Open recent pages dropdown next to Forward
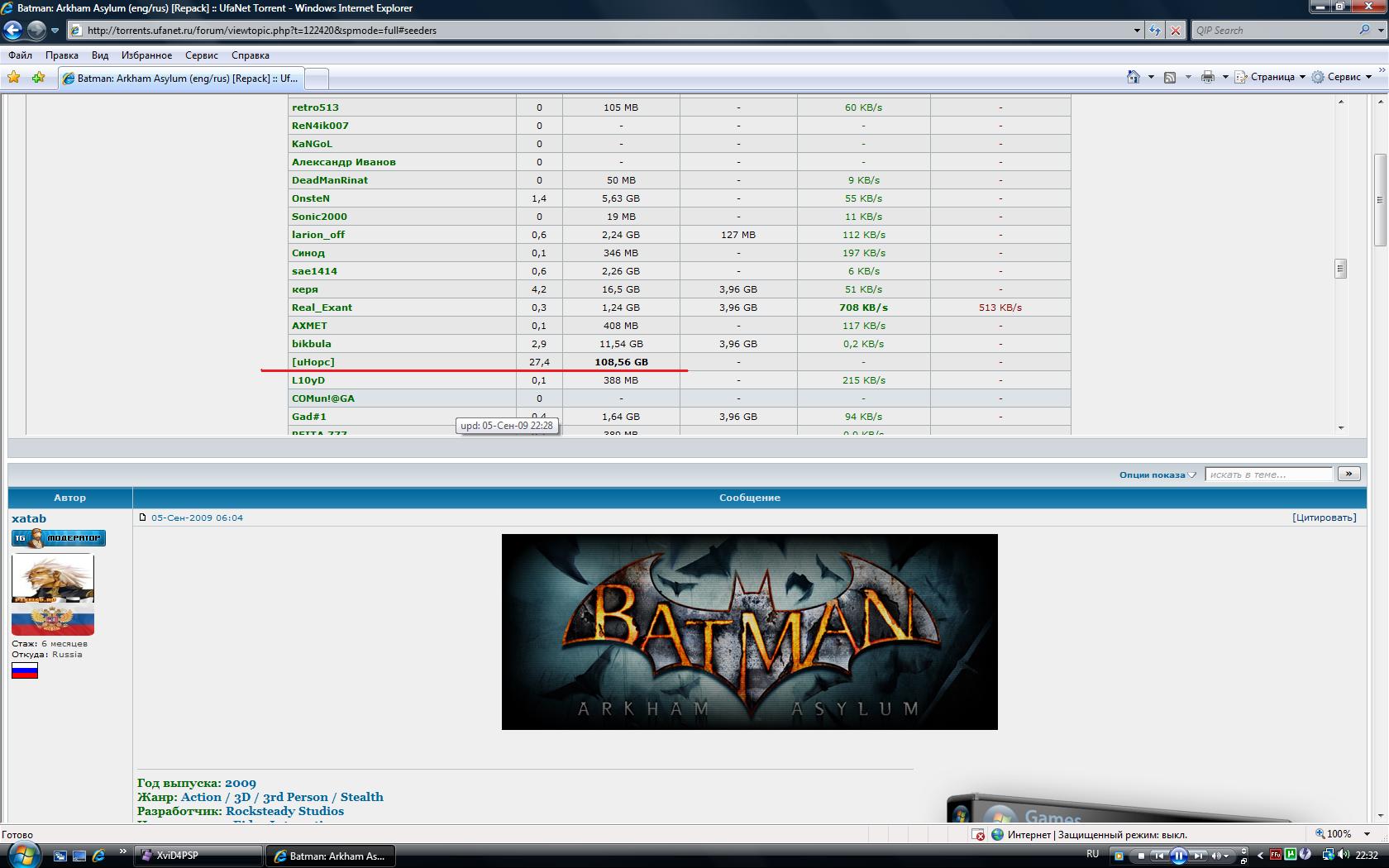 click(55, 31)
